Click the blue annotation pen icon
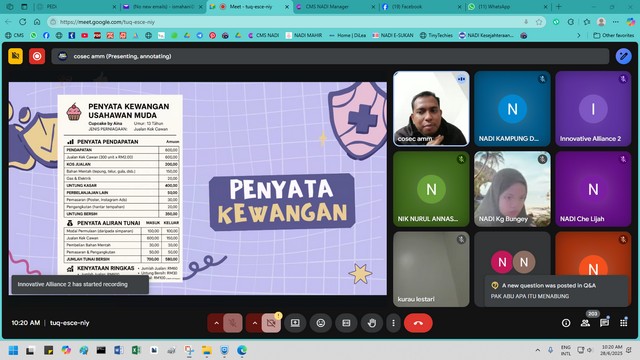This screenshot has height=360, width=640. click(x=623, y=56)
